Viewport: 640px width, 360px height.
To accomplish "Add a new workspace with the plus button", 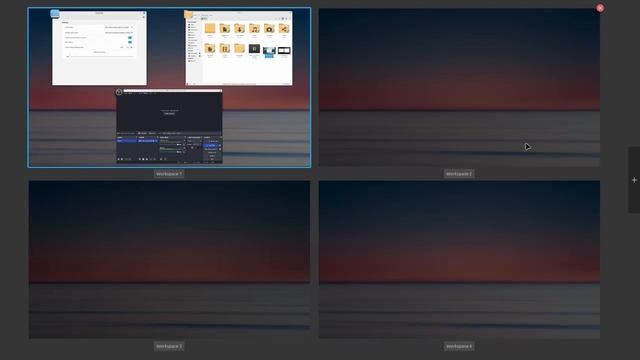I will tap(634, 180).
